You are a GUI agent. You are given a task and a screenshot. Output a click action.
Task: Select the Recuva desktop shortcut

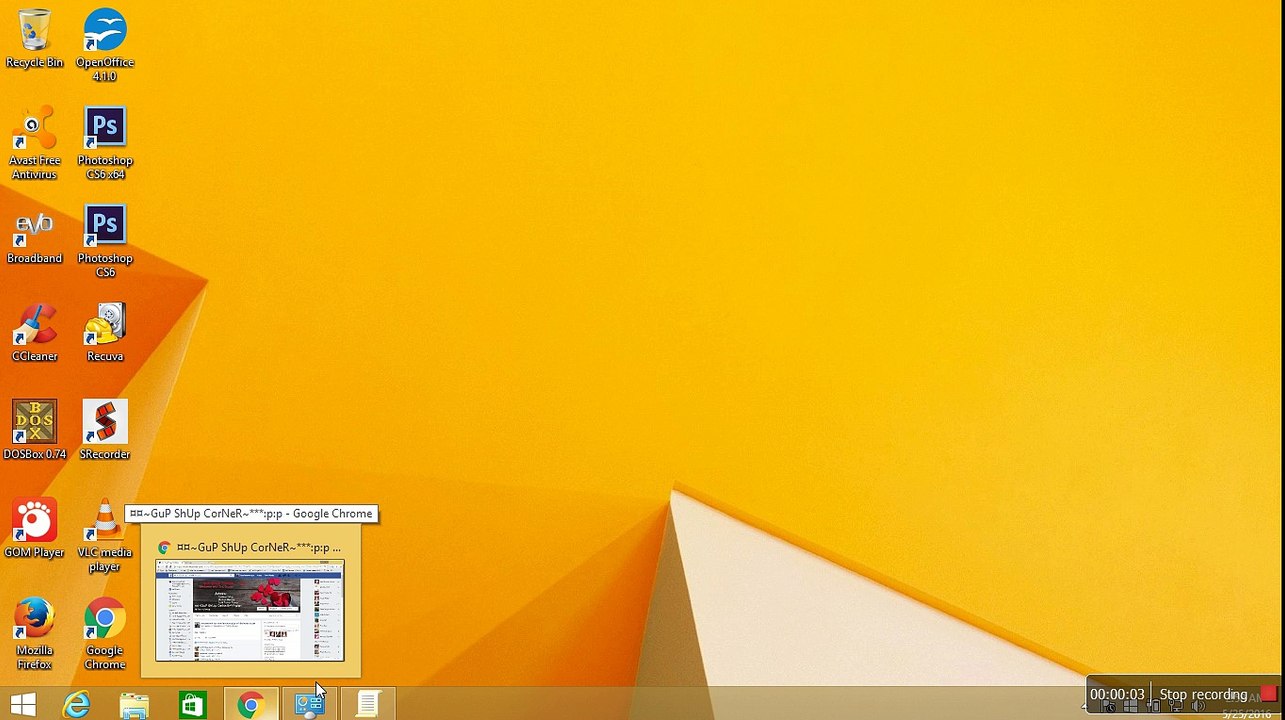coord(105,334)
